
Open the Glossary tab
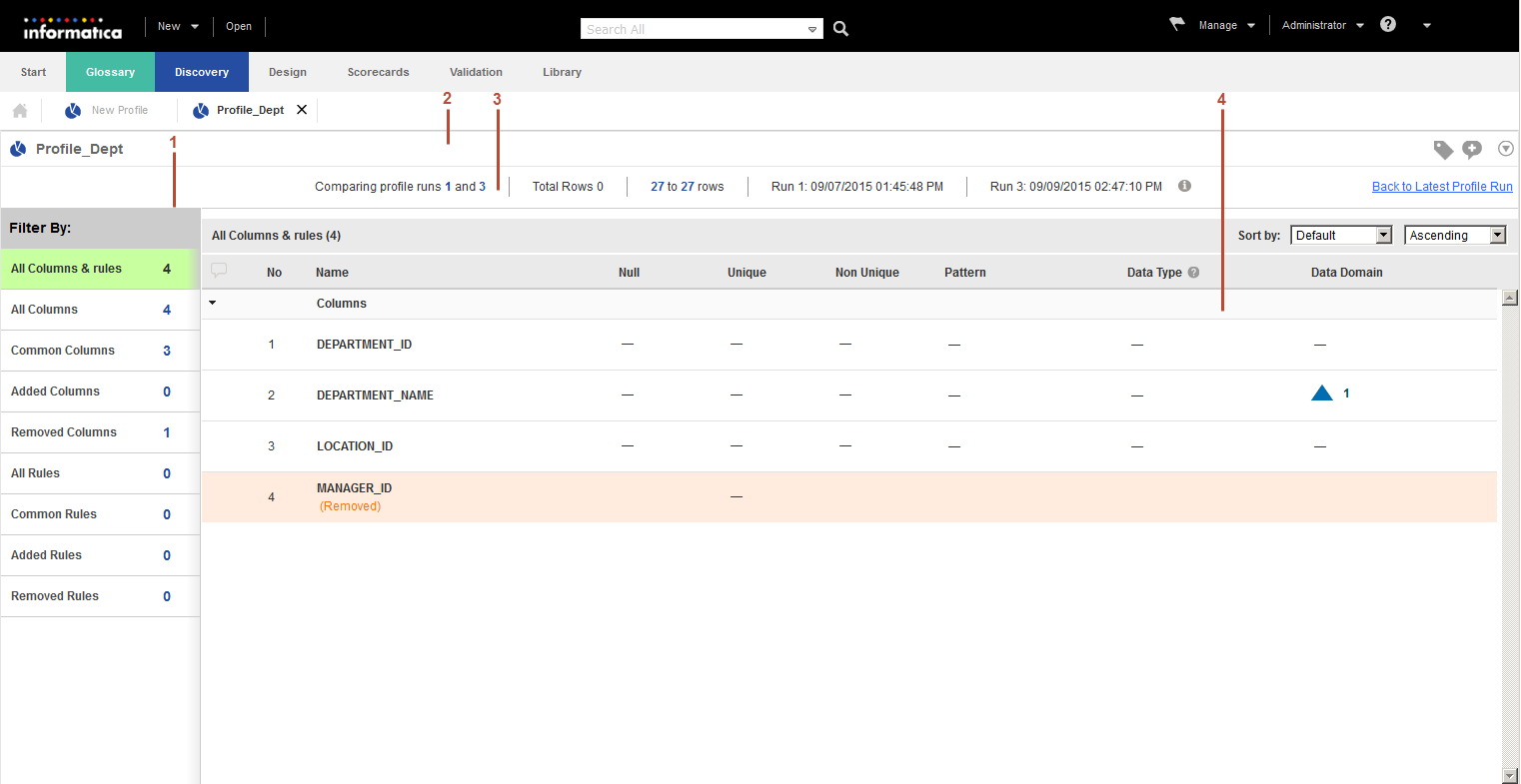pos(110,72)
